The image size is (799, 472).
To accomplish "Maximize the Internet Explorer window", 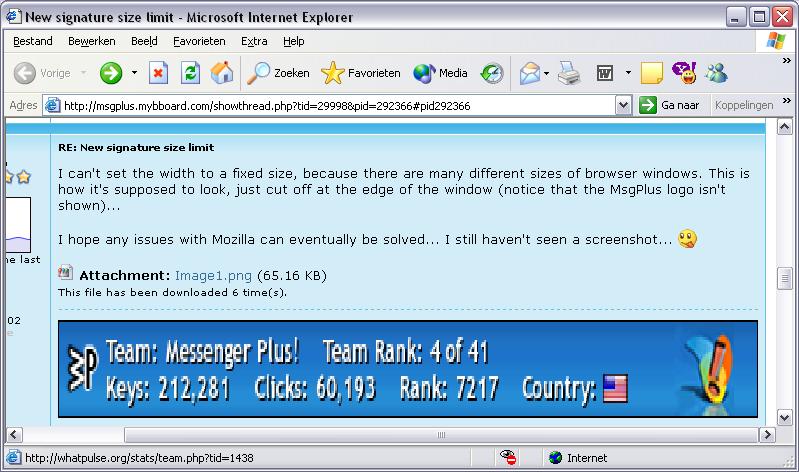I will click(759, 17).
